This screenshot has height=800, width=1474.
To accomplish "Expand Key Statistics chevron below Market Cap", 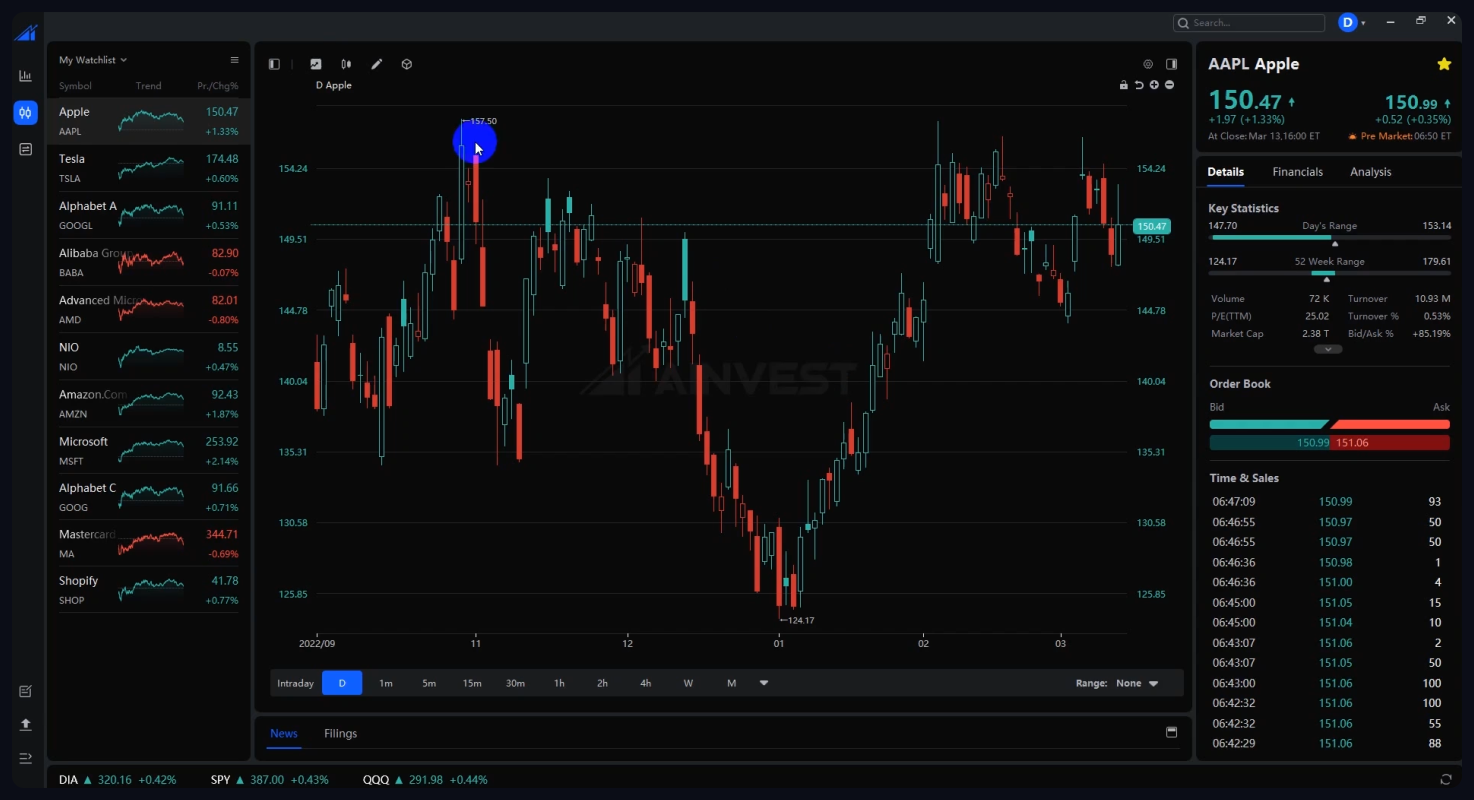I will pyautogui.click(x=1328, y=349).
